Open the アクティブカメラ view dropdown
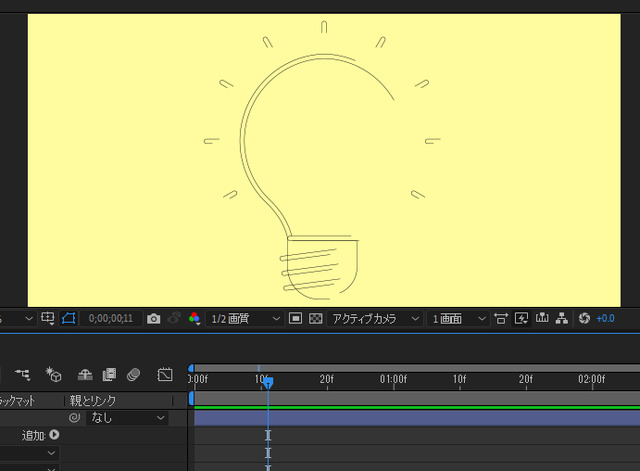The width and height of the screenshot is (640, 471). pyautogui.click(x=375, y=318)
